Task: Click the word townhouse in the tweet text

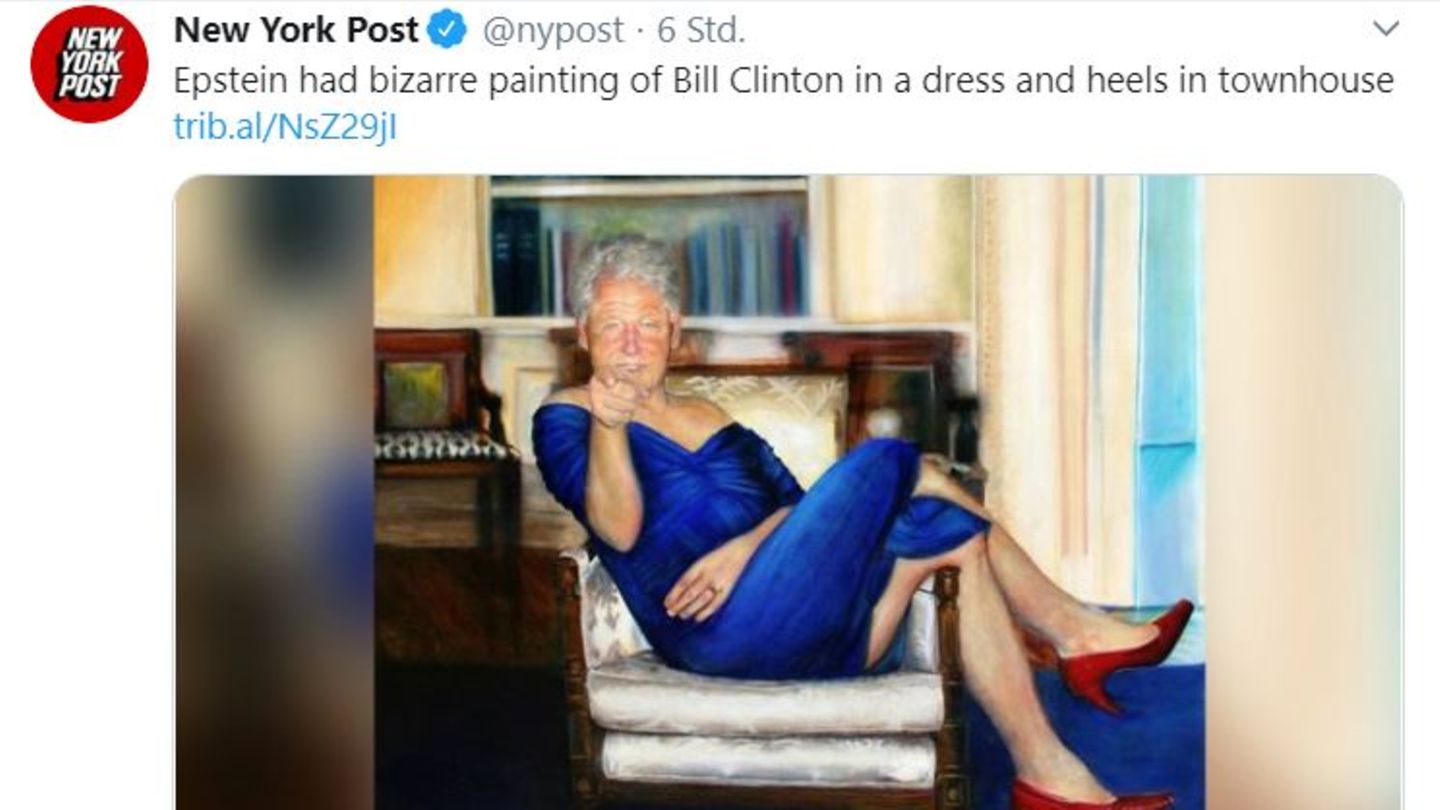Action: [x=1305, y=81]
